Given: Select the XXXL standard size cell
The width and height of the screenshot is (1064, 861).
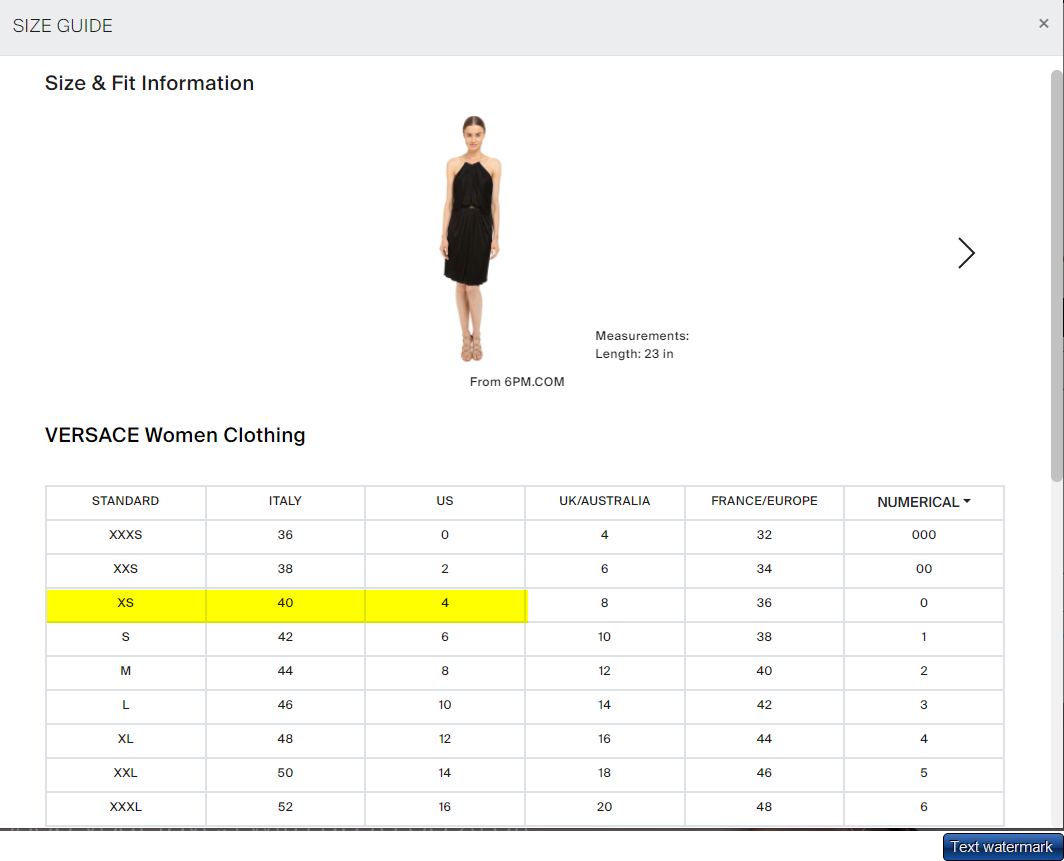Looking at the screenshot, I should (x=126, y=807).
